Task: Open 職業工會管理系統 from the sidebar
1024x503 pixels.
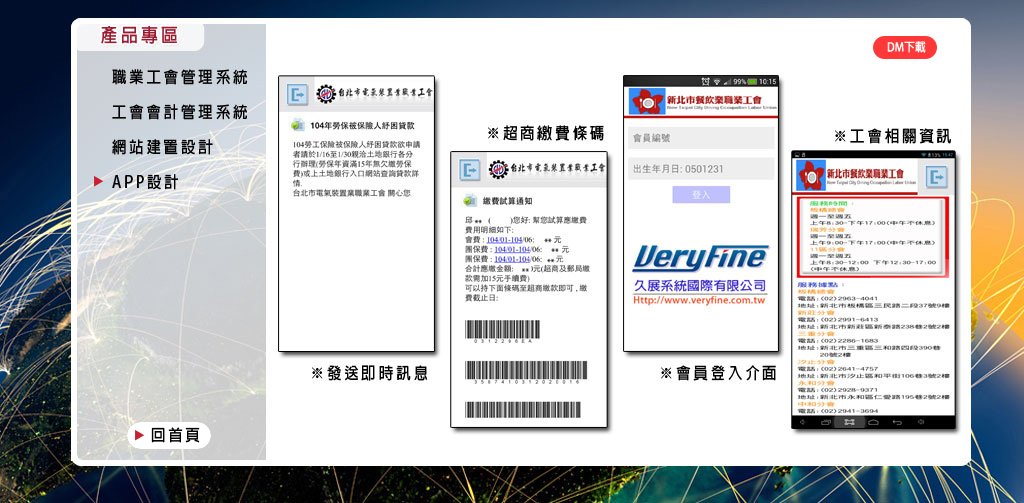Action: [x=179, y=77]
